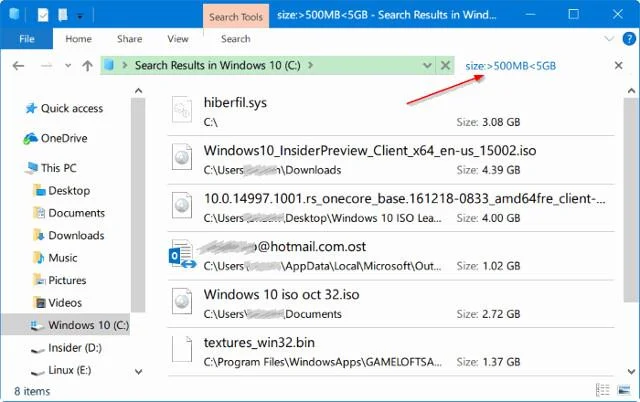The height and width of the screenshot is (402, 640).
Task: Click the size:>500MB<5GB search box
Action: [537, 66]
